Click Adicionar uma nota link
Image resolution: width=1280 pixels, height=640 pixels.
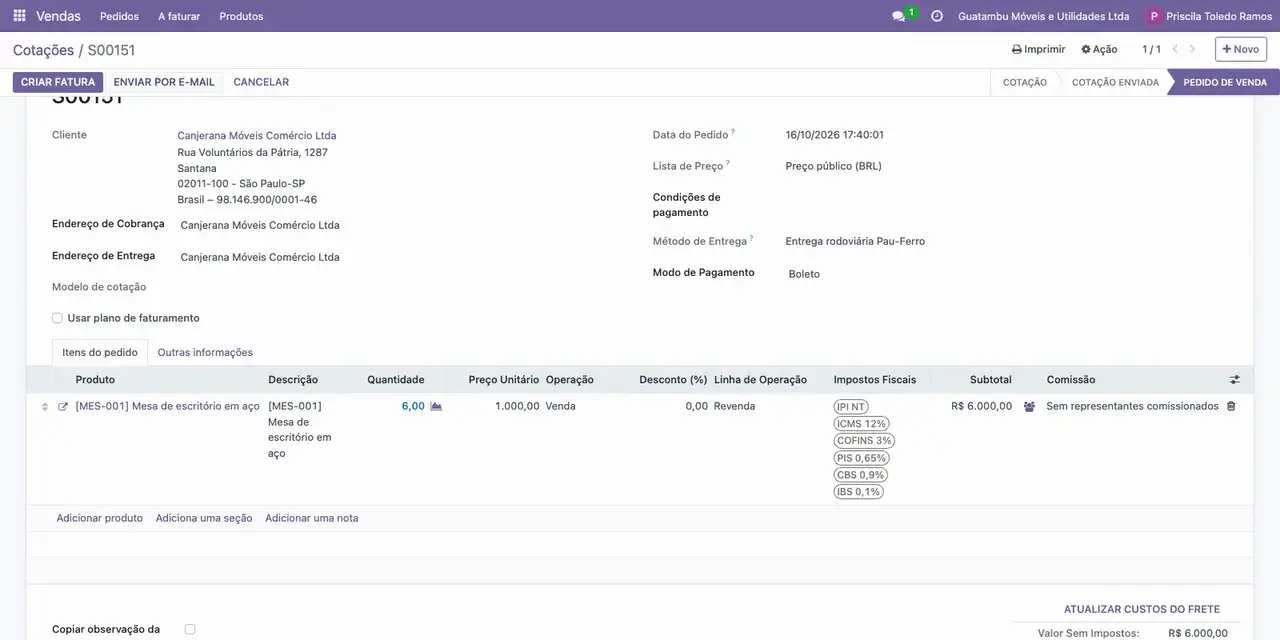(312, 518)
